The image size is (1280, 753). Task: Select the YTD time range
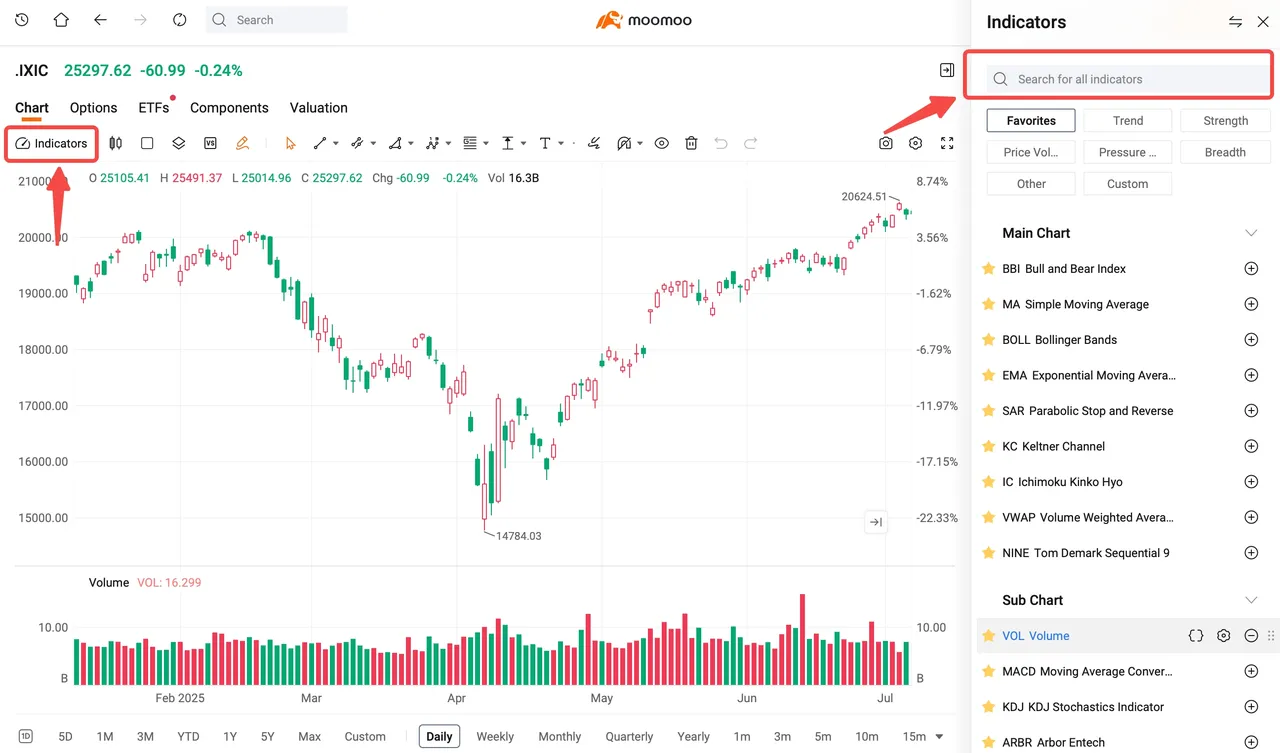[x=188, y=737]
